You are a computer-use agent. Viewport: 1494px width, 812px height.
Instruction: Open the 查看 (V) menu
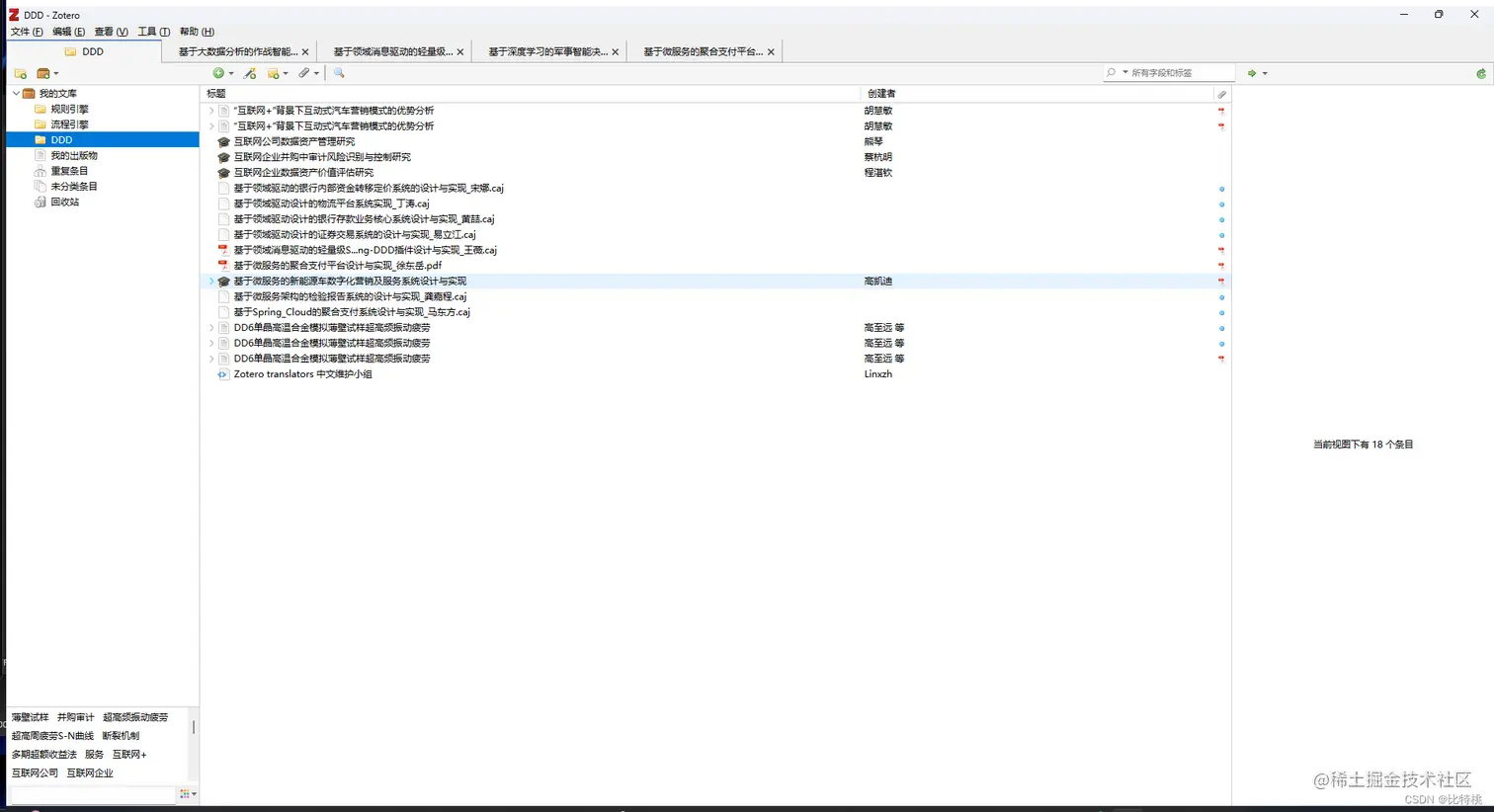(x=112, y=32)
